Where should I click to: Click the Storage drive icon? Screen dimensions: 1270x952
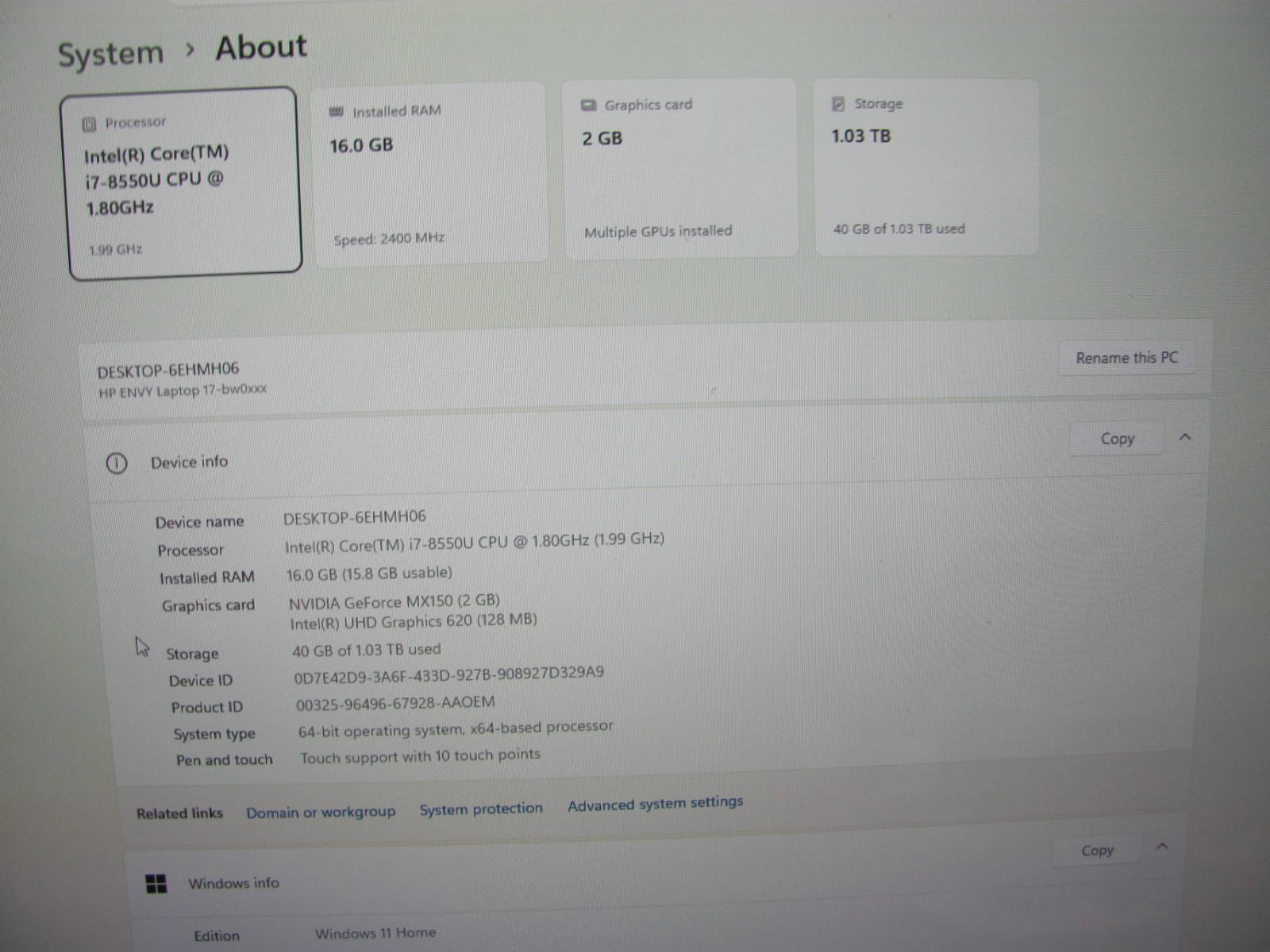coord(837,104)
